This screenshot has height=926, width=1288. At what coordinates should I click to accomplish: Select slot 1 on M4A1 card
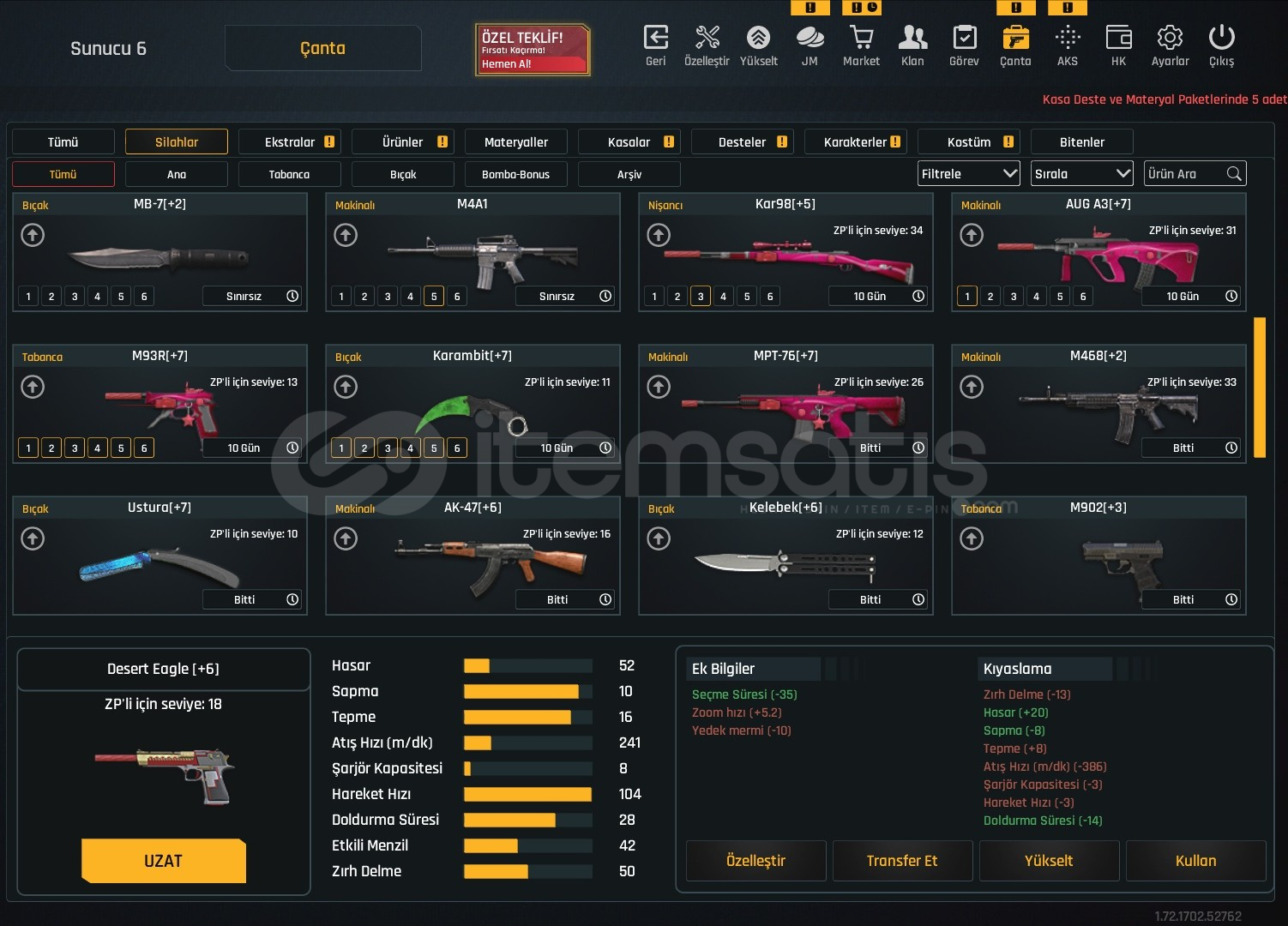[x=341, y=297]
